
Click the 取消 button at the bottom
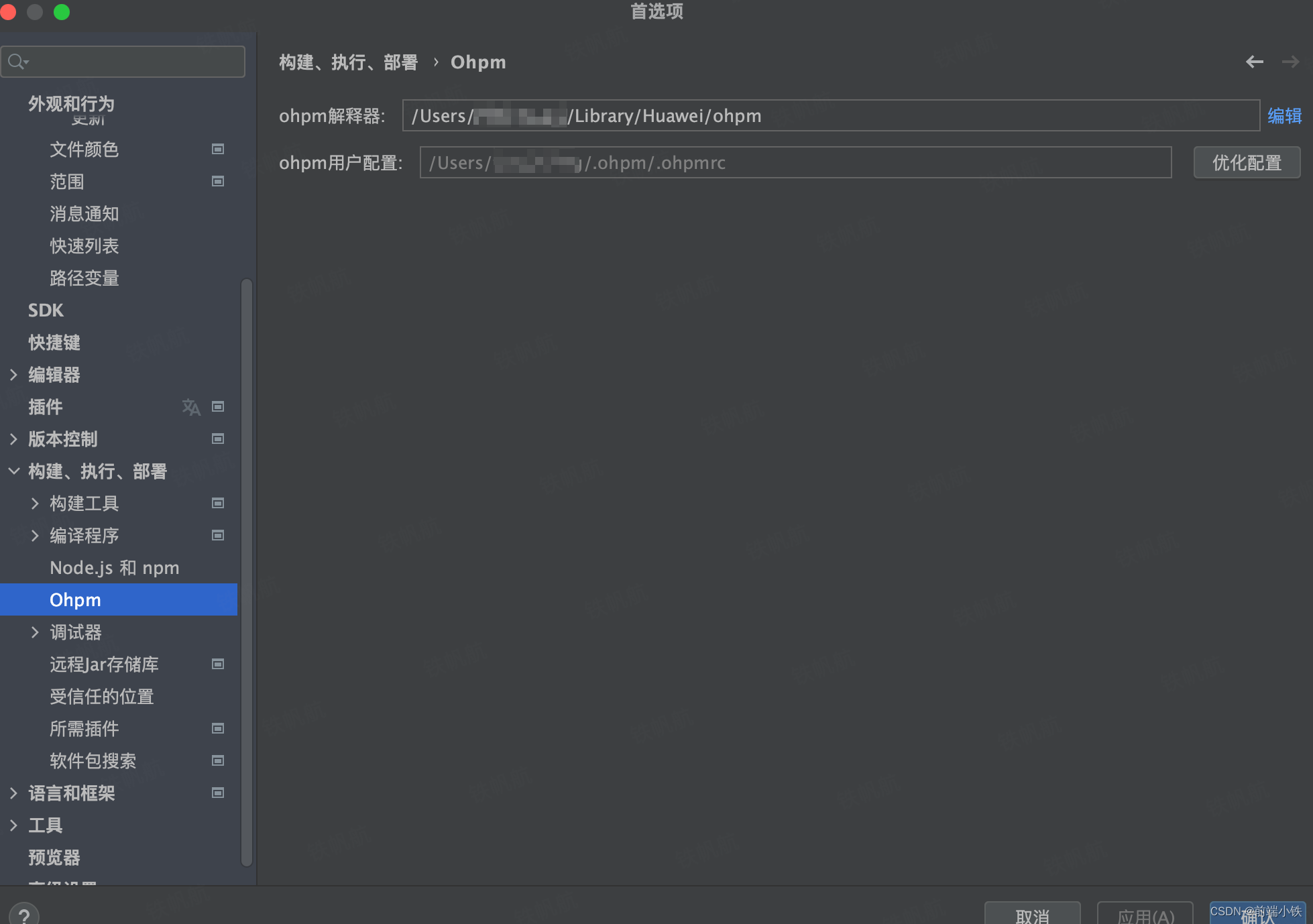pyautogui.click(x=1032, y=915)
